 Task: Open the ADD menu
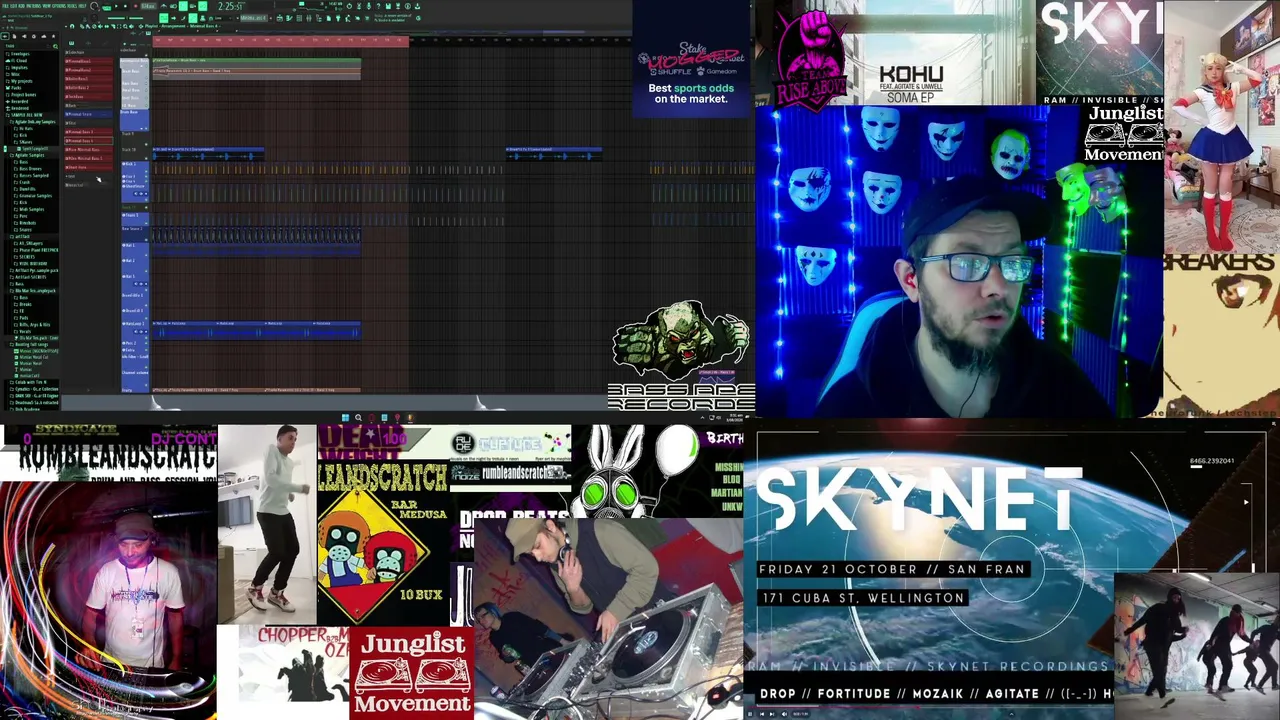[22, 6]
